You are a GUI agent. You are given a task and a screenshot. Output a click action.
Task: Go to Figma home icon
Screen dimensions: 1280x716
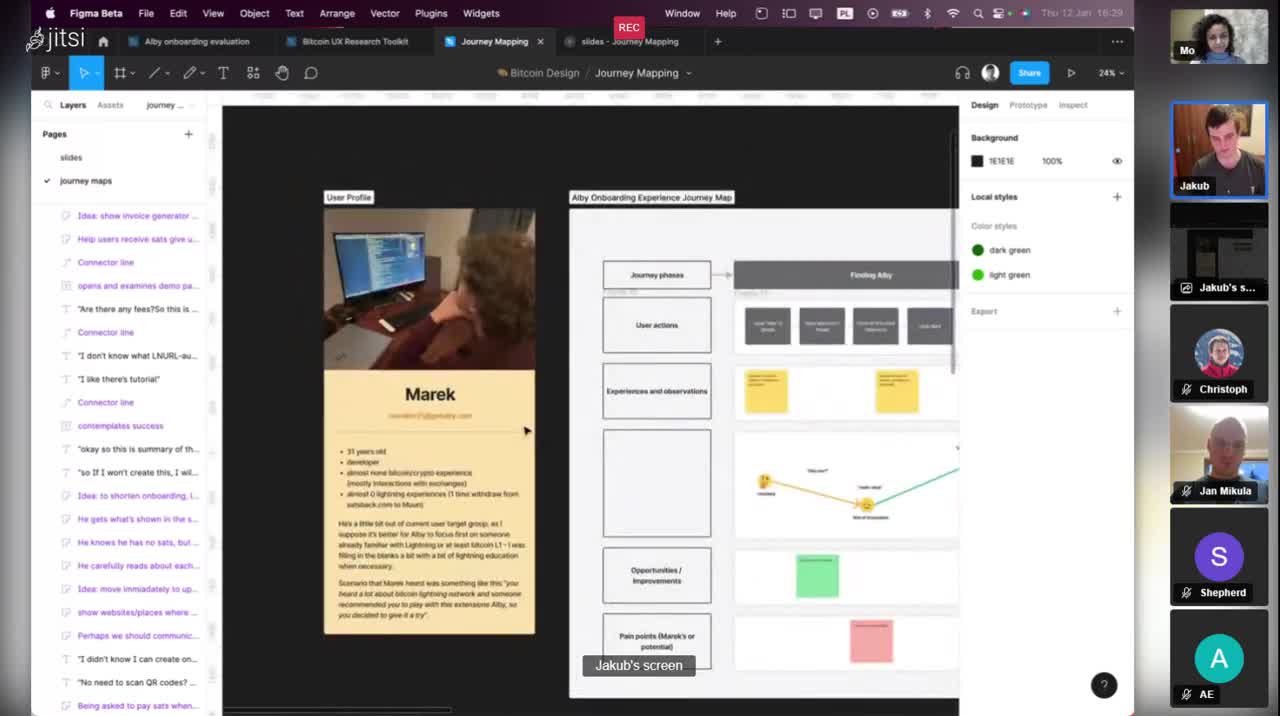pyautogui.click(x=103, y=42)
